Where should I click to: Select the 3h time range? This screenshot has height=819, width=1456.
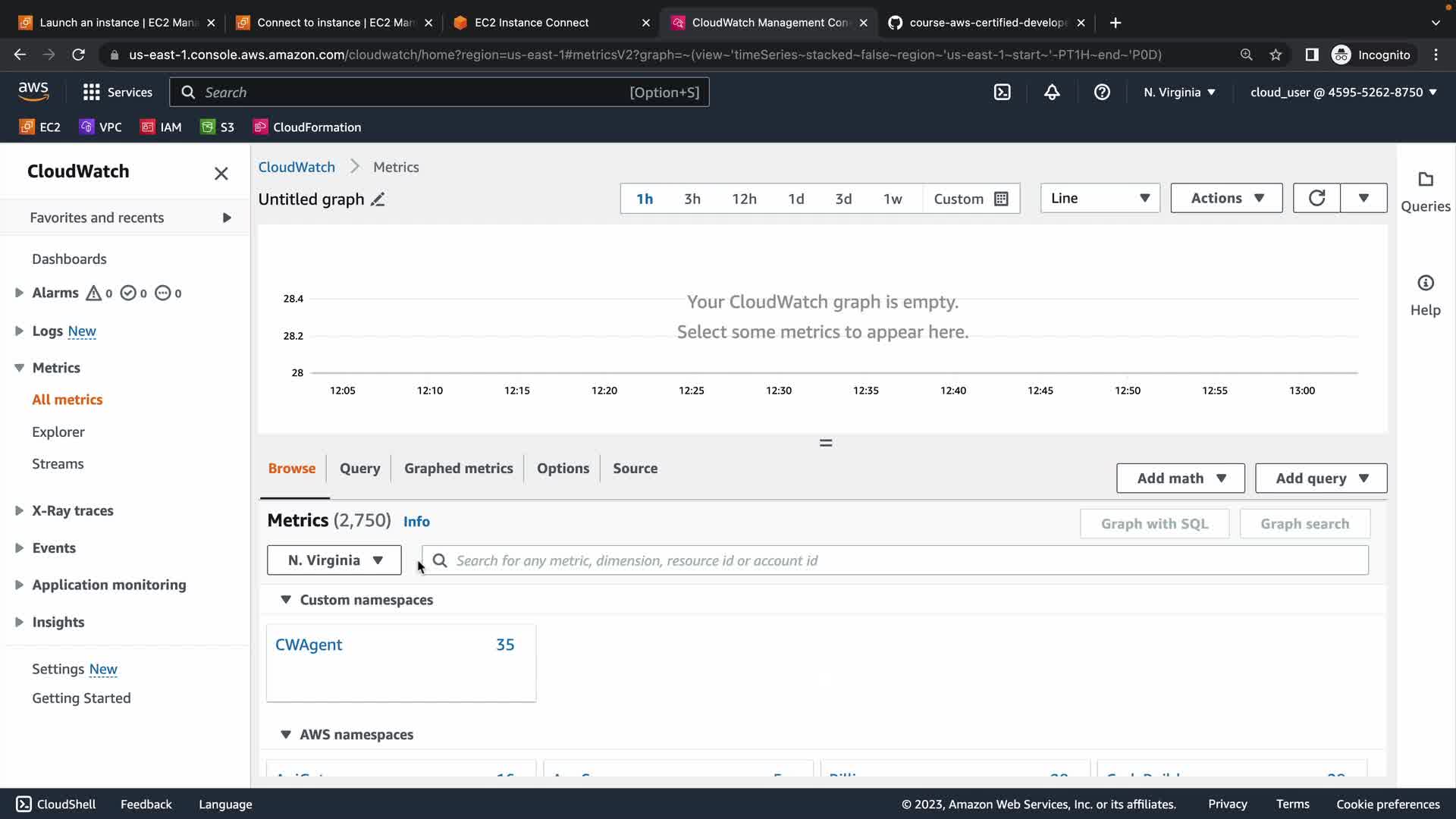coord(692,199)
